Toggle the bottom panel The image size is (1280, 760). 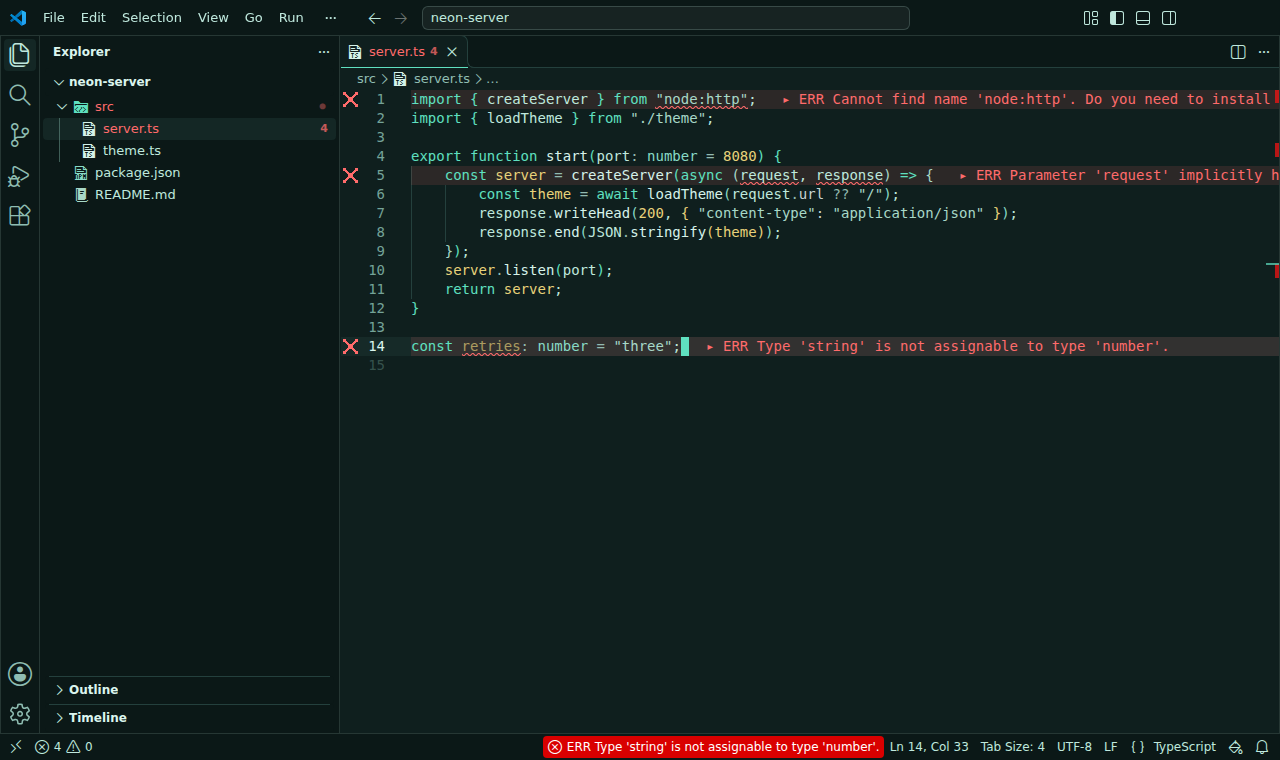1143,18
